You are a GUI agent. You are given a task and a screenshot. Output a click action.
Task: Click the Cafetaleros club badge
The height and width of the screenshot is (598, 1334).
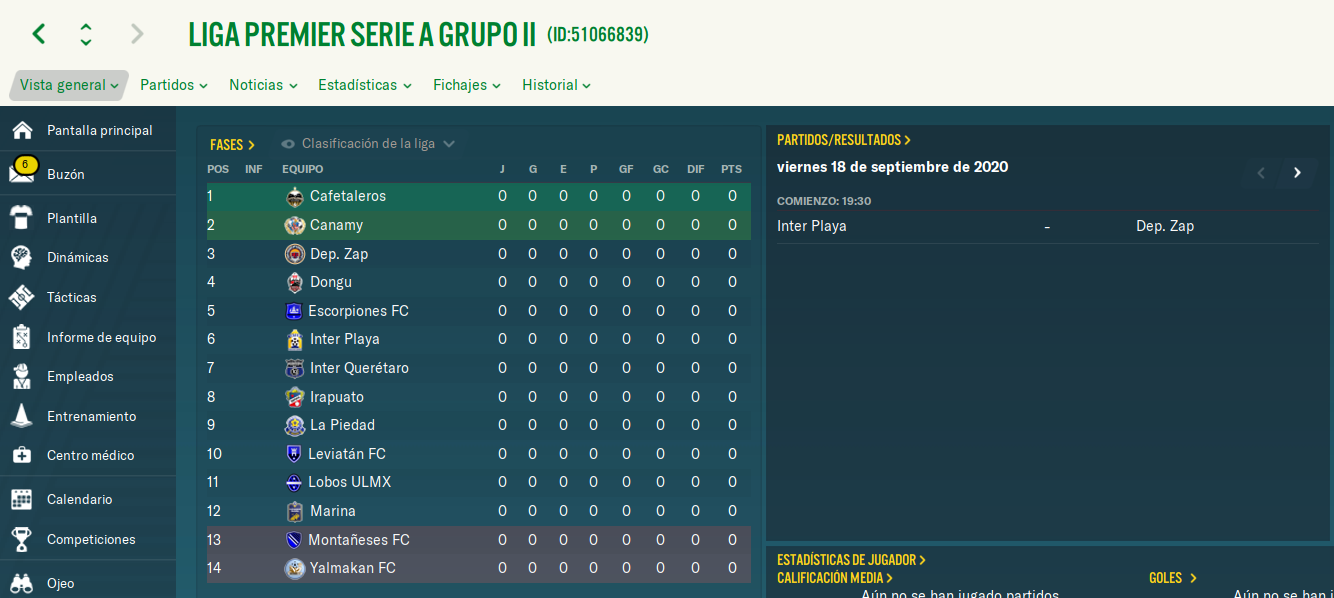[294, 196]
